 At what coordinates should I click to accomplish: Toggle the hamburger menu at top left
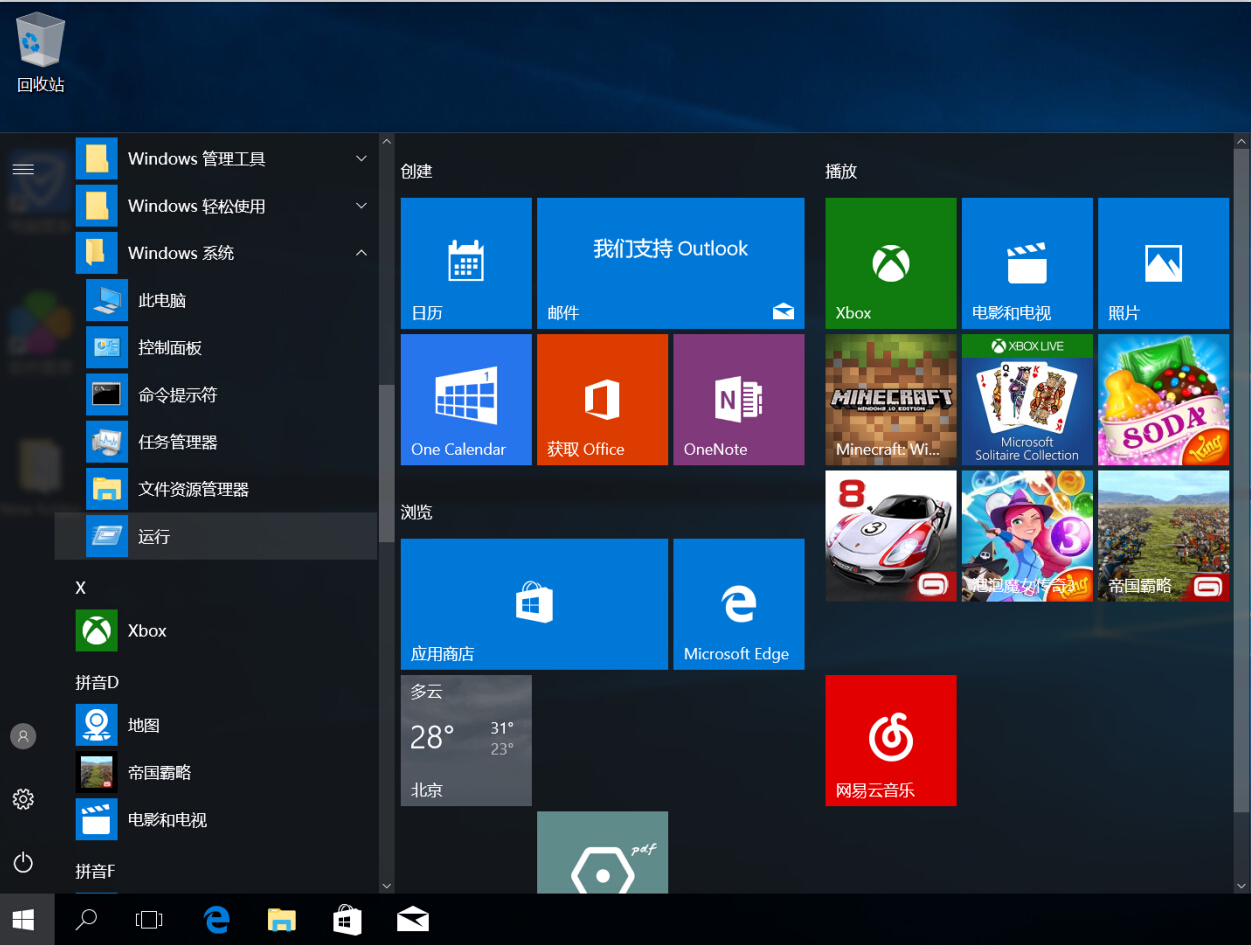[23, 169]
